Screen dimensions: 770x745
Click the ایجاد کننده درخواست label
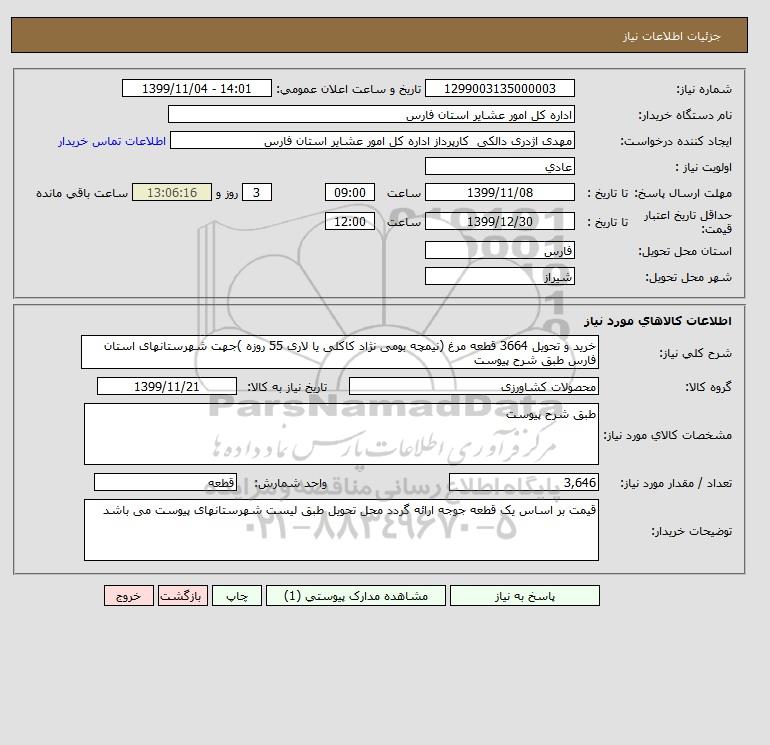pyautogui.click(x=676, y=141)
